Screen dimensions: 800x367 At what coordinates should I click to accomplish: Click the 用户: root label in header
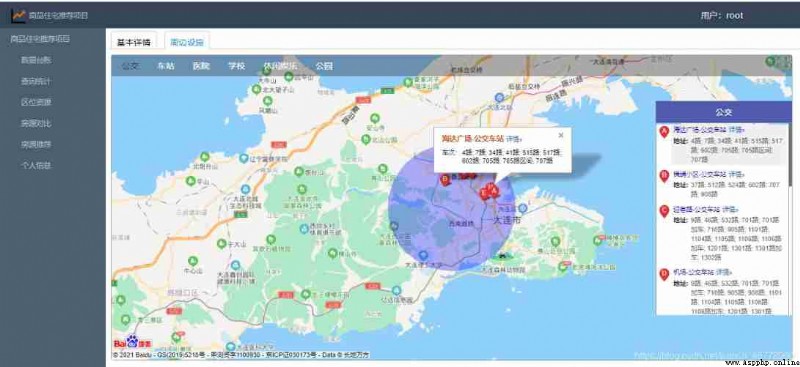click(722, 16)
